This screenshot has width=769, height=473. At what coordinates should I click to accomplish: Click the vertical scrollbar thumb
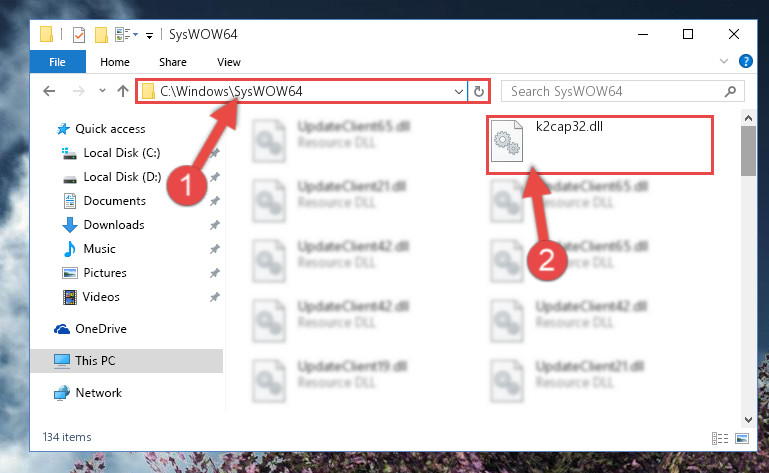click(748, 151)
